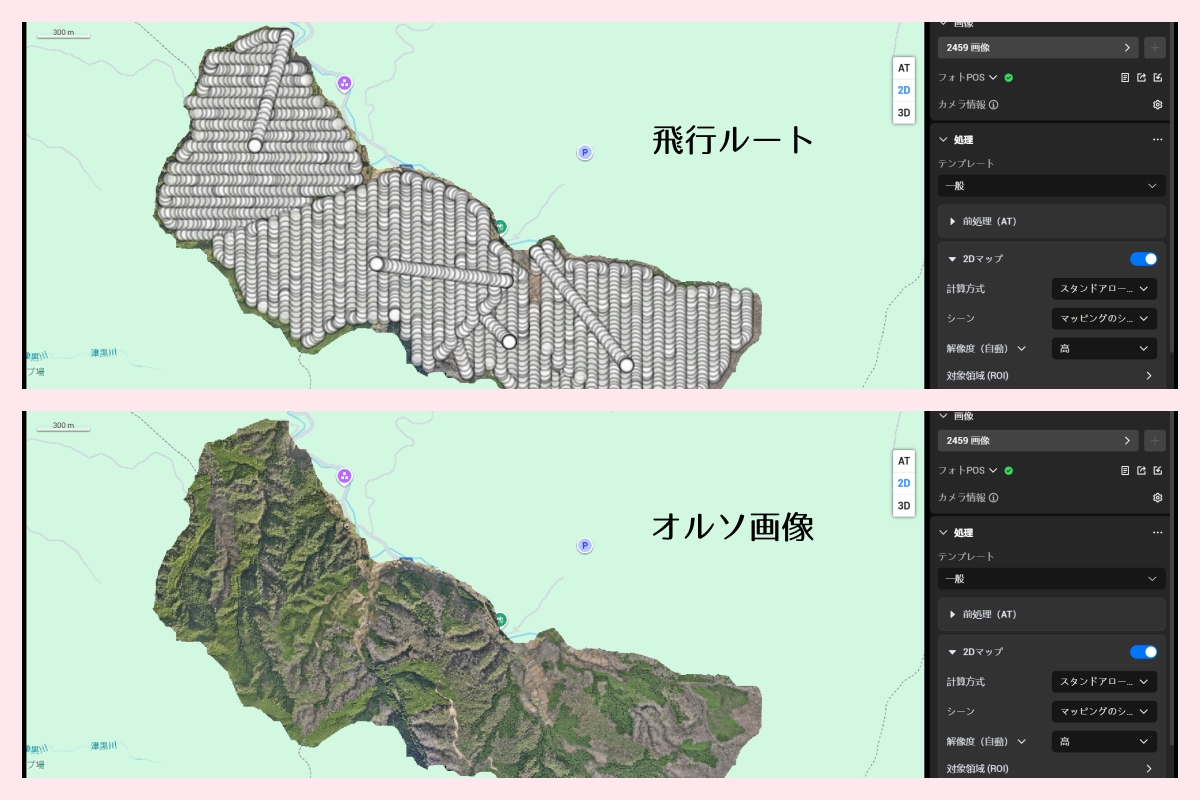Expand 前処理 (AT) section in オルソ画像 panel
This screenshot has height=800, width=1200.
(x=953, y=614)
